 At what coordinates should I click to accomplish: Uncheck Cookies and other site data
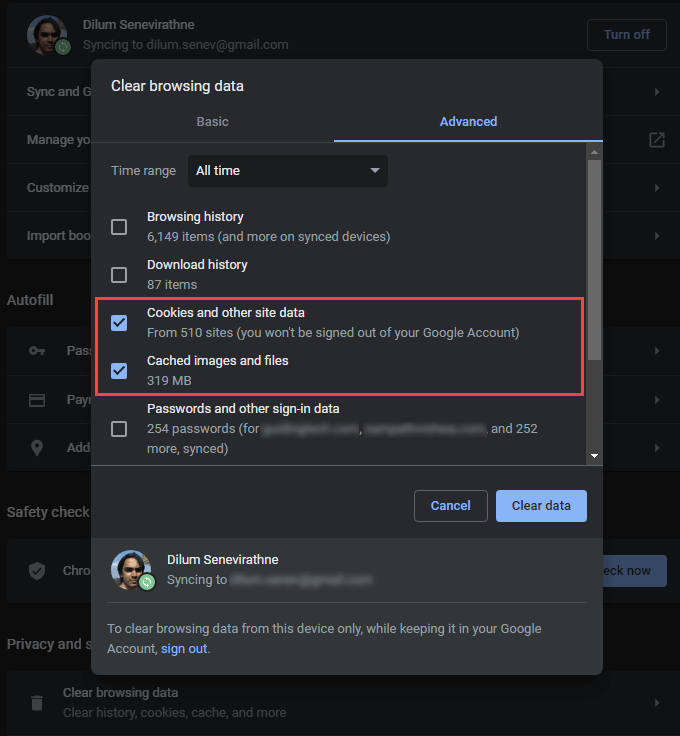coord(119,323)
